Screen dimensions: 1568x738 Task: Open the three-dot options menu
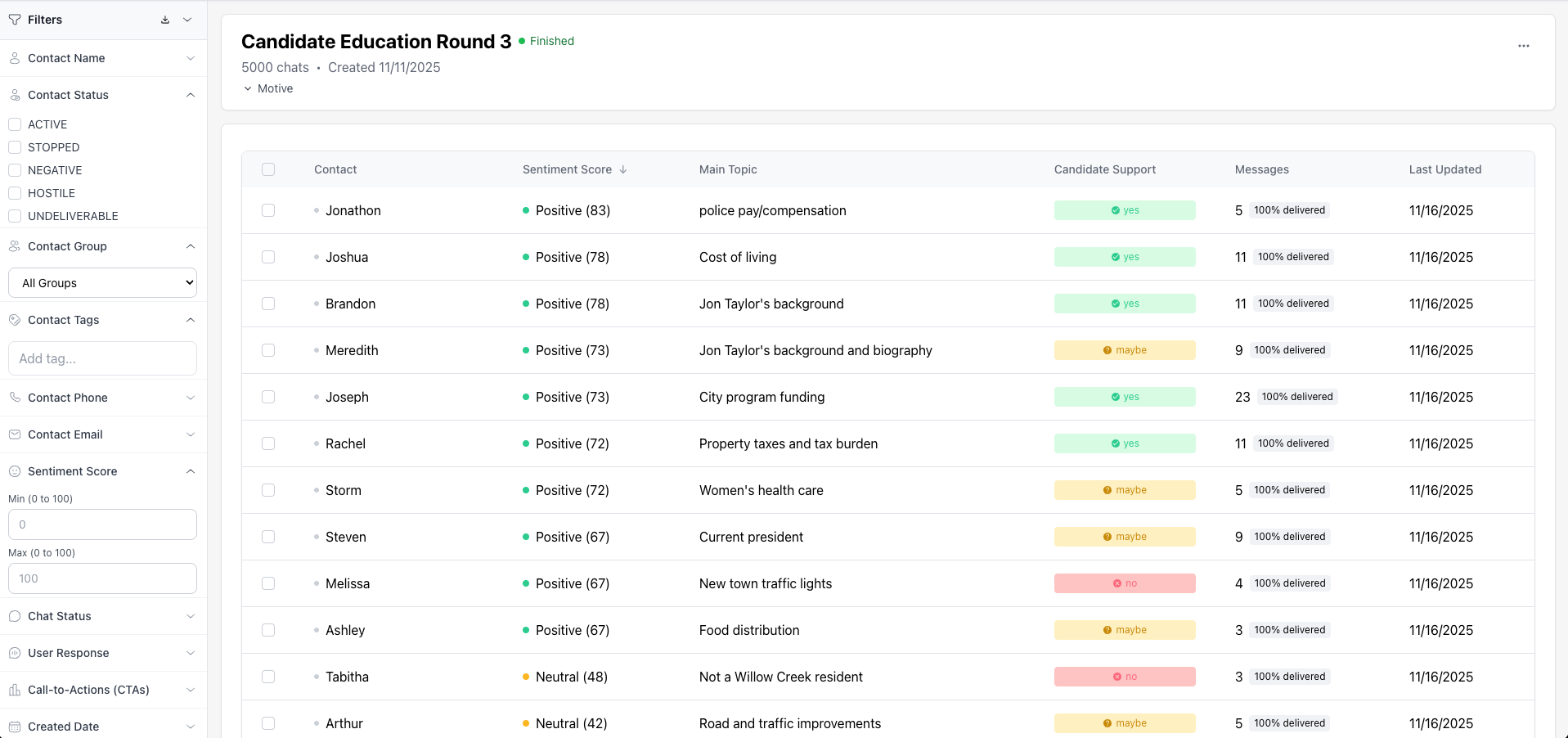pos(1523,46)
